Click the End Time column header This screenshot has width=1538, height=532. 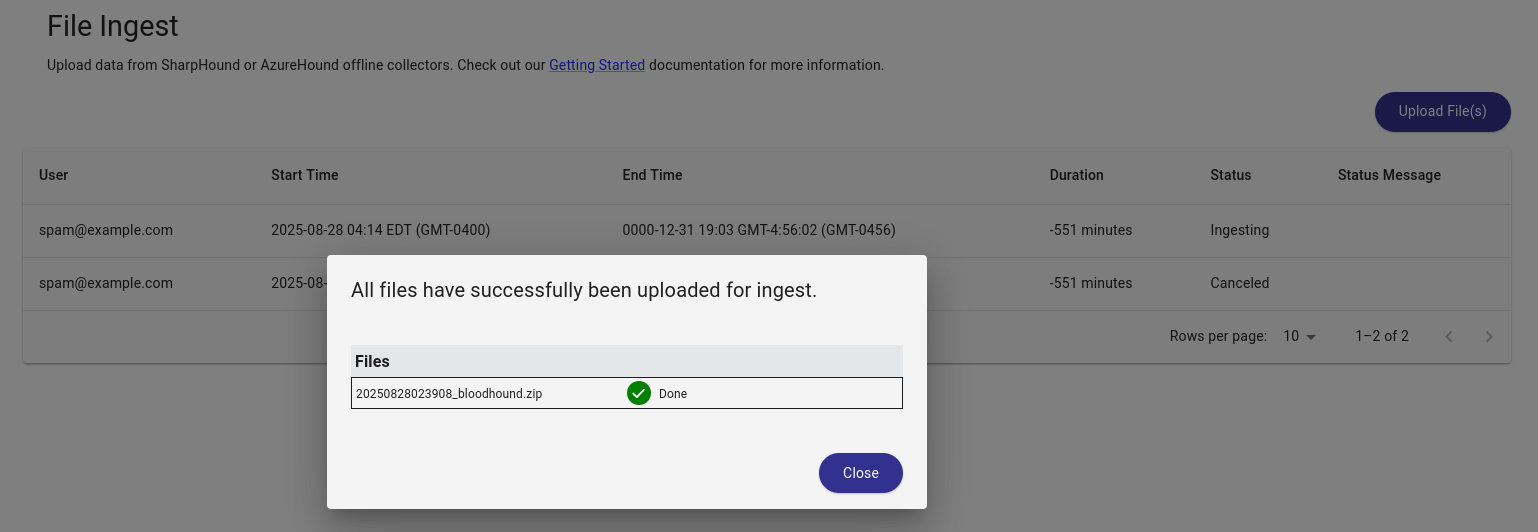[x=652, y=175]
